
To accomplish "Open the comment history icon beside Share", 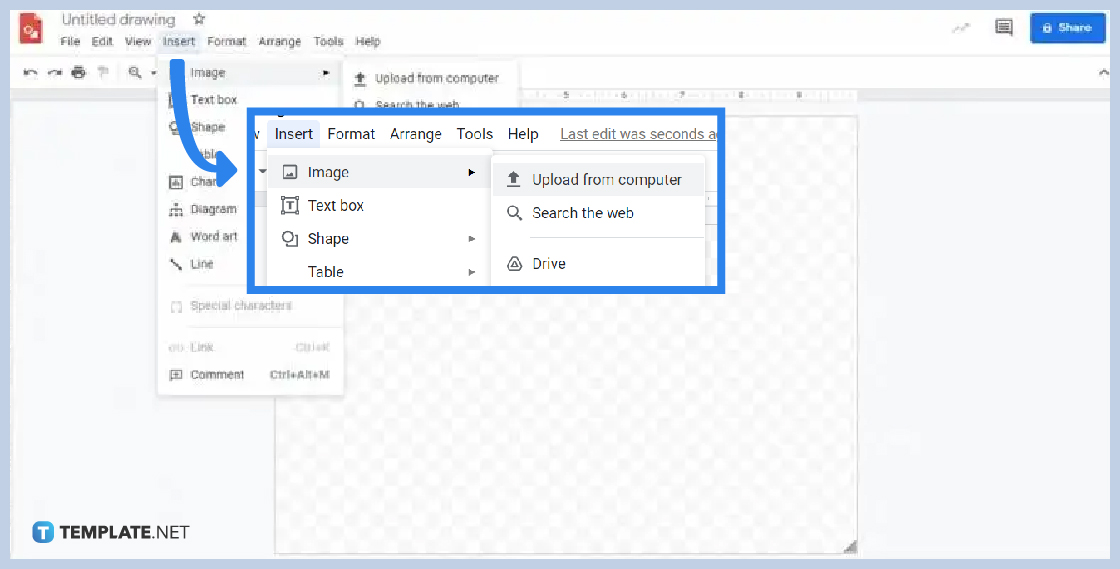I will [x=1004, y=28].
